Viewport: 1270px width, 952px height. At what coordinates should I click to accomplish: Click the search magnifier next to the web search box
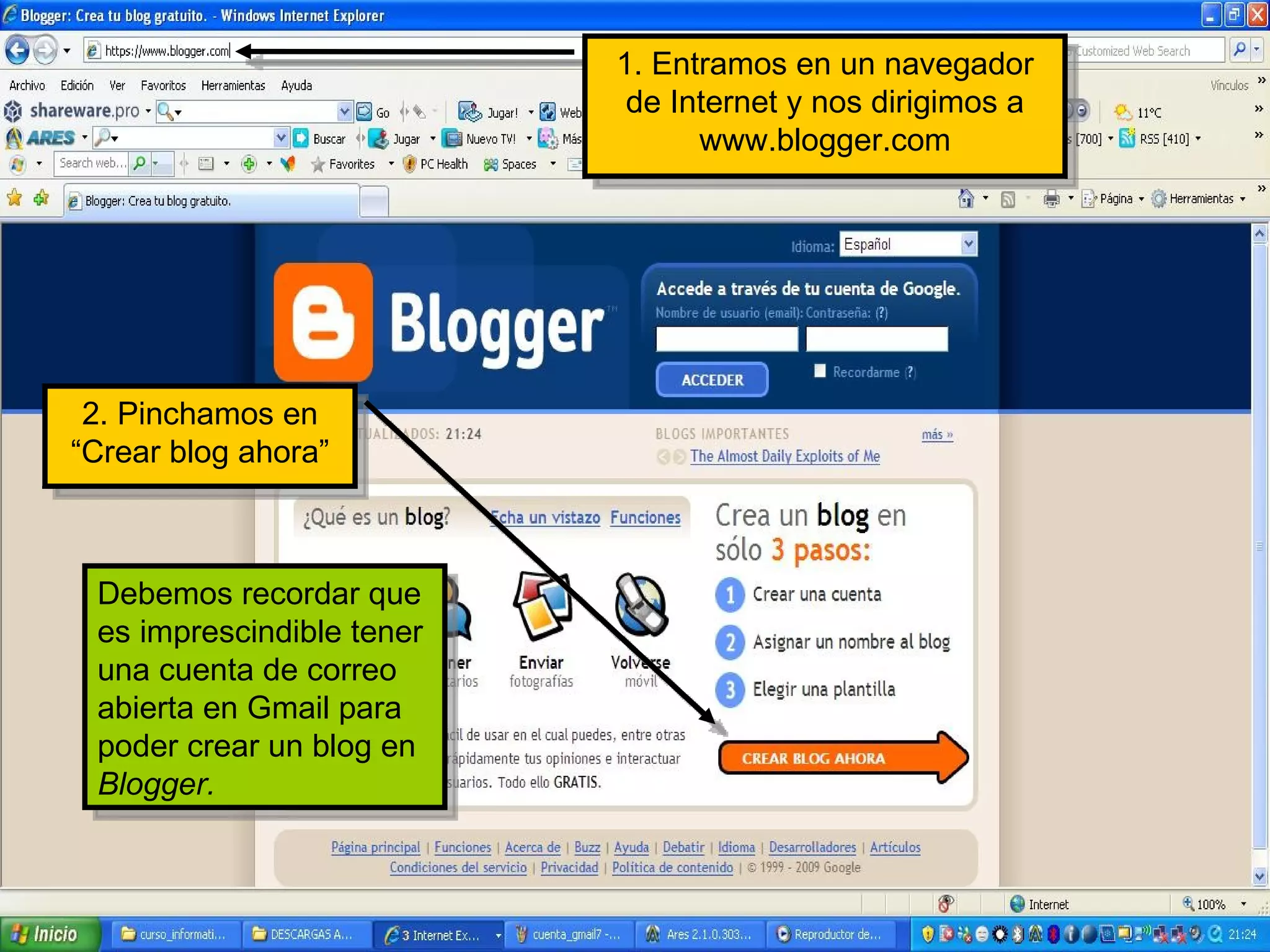pos(140,164)
